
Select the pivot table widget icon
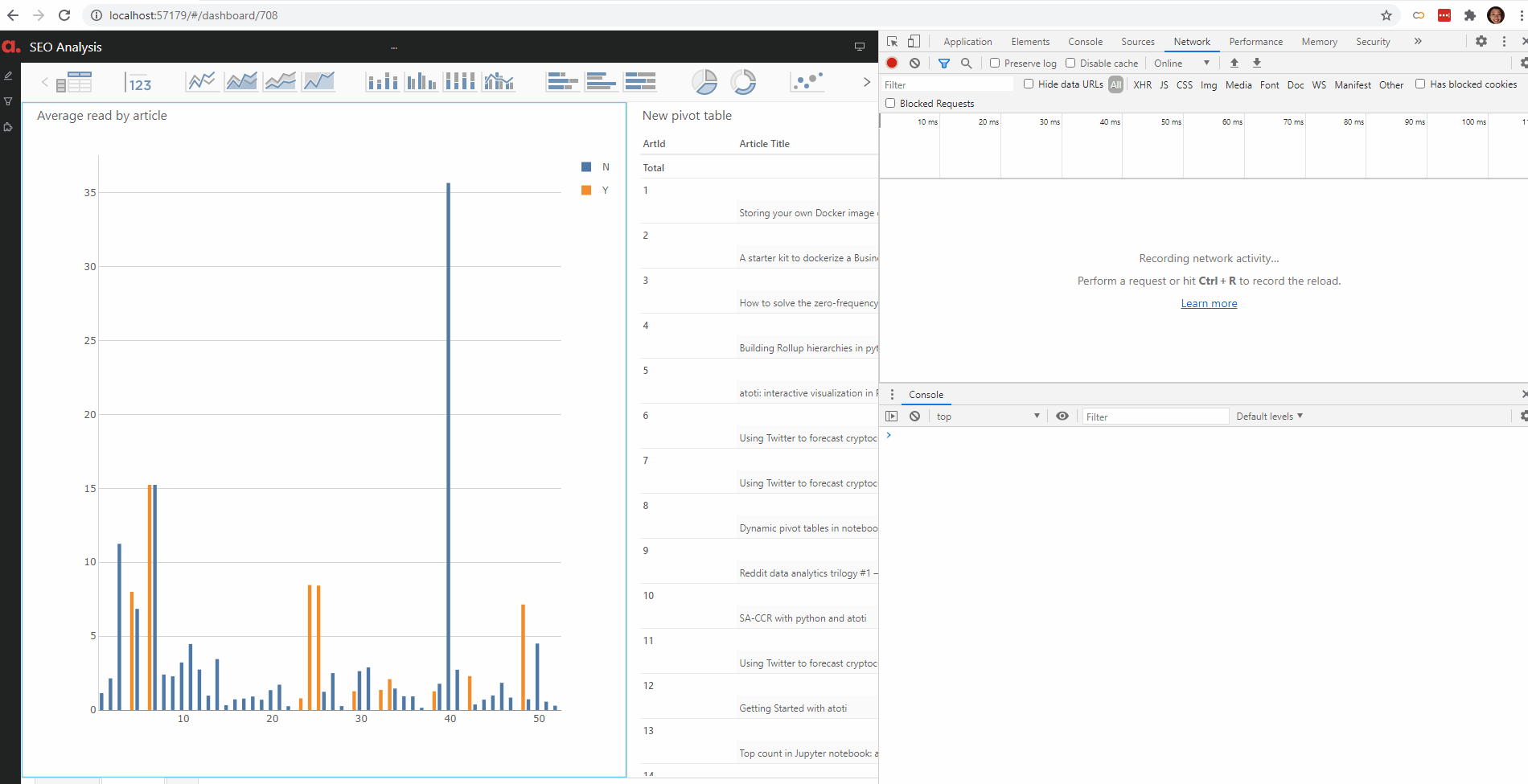[73, 81]
